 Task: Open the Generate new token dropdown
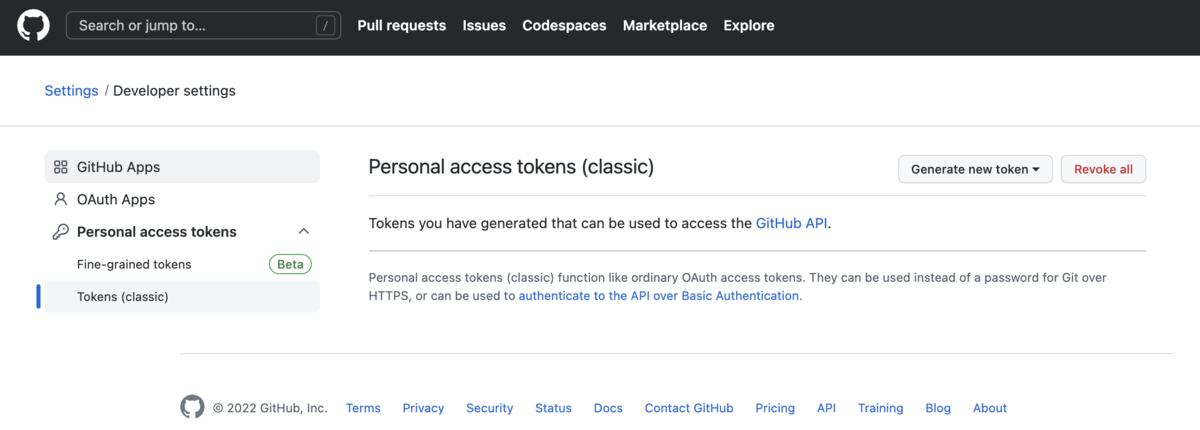(975, 169)
